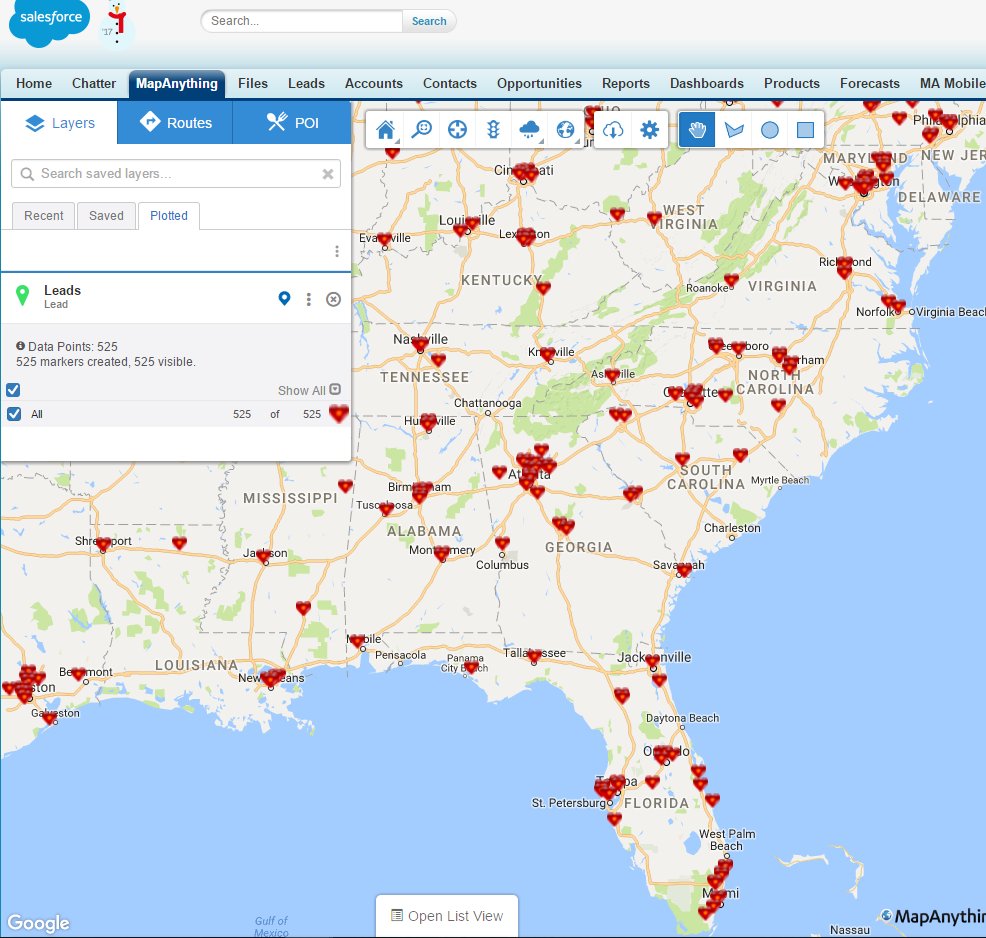Open the Dashboards navigation tab
This screenshot has height=938, width=986.
click(x=707, y=84)
